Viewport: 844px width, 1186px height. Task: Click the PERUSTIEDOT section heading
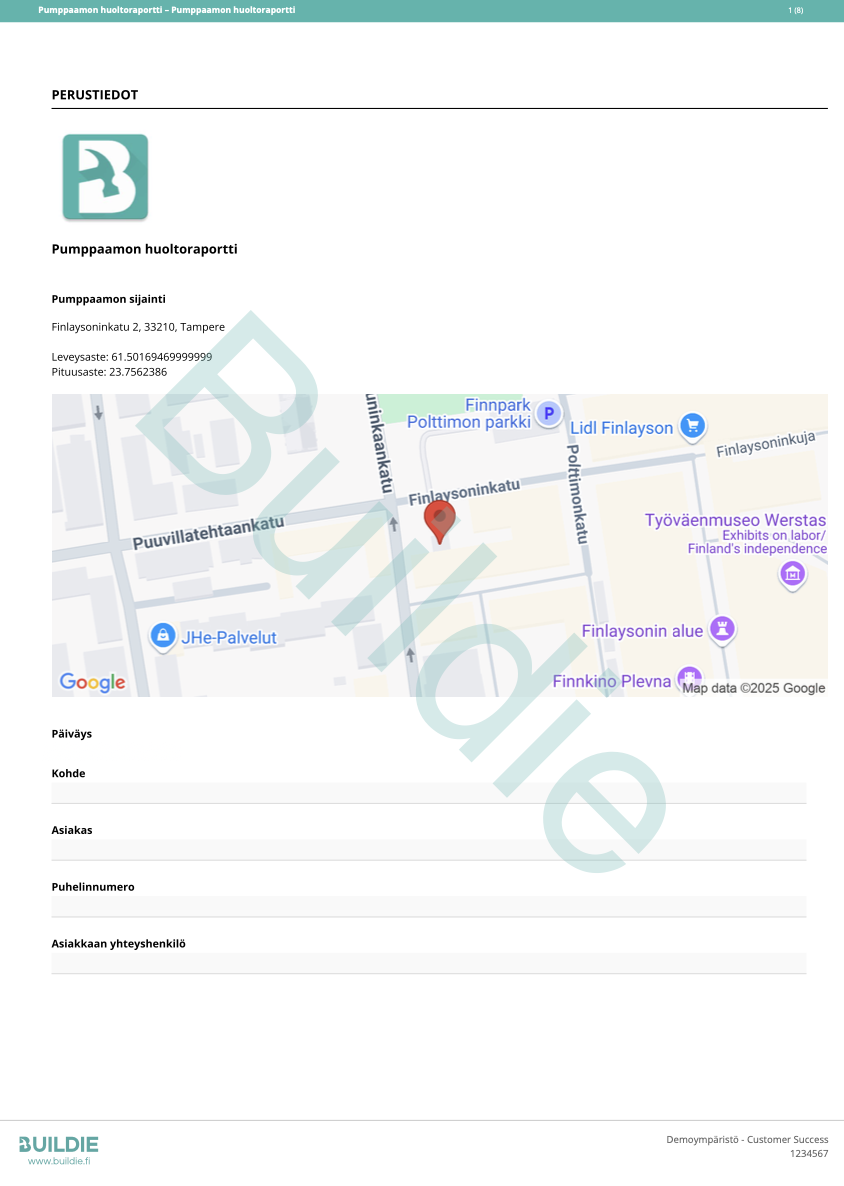point(95,95)
